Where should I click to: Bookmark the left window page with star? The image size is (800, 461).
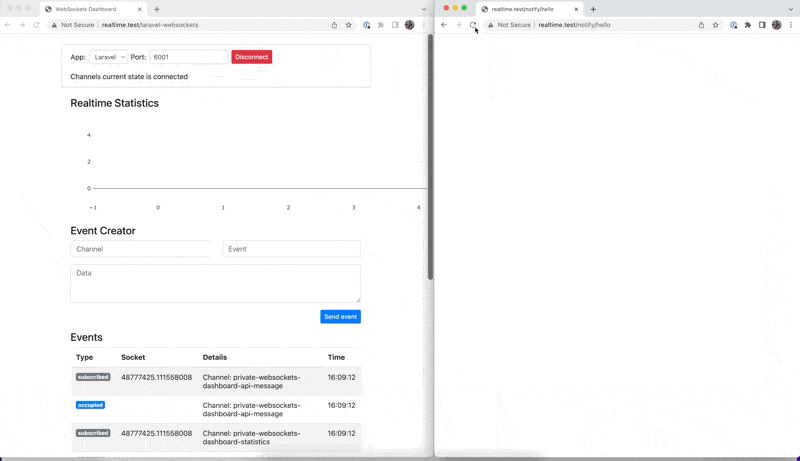pos(348,25)
